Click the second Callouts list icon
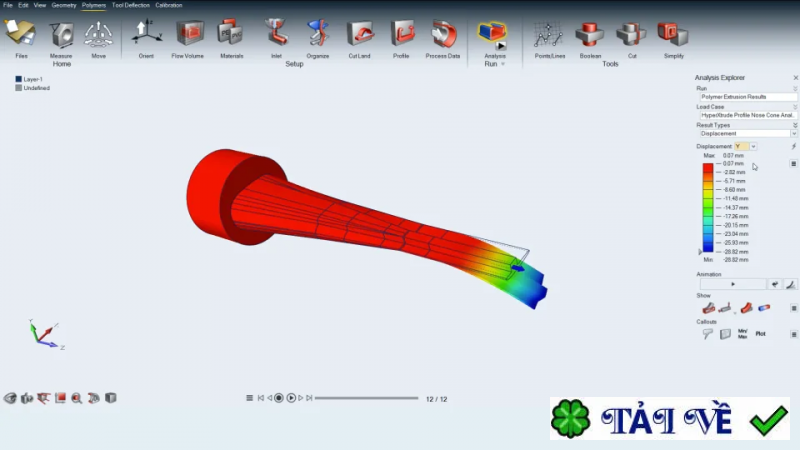 point(725,334)
